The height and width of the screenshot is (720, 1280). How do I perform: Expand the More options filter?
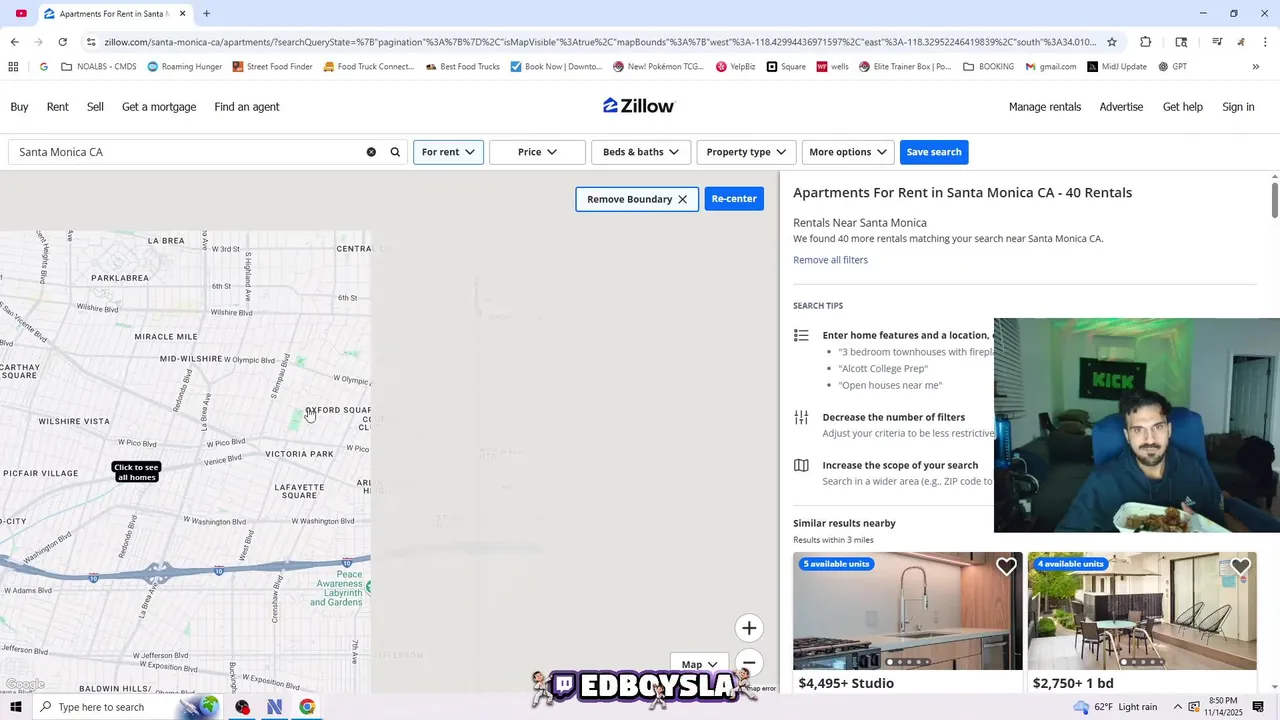coord(848,152)
